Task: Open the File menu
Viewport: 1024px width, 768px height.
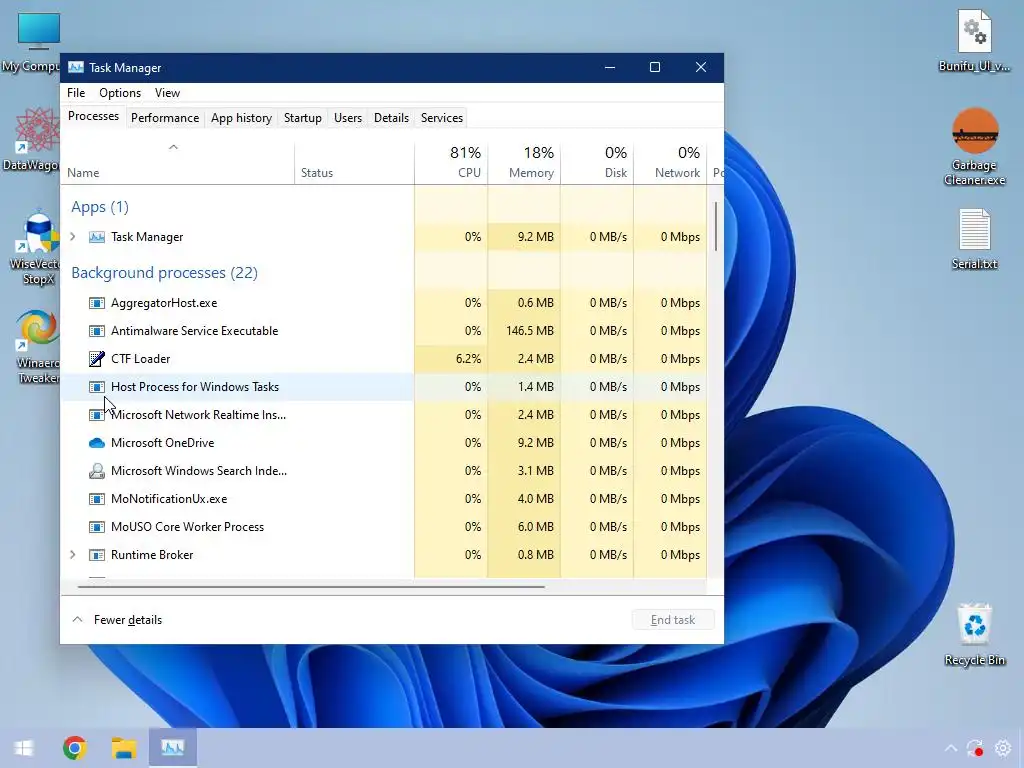Action: click(76, 93)
